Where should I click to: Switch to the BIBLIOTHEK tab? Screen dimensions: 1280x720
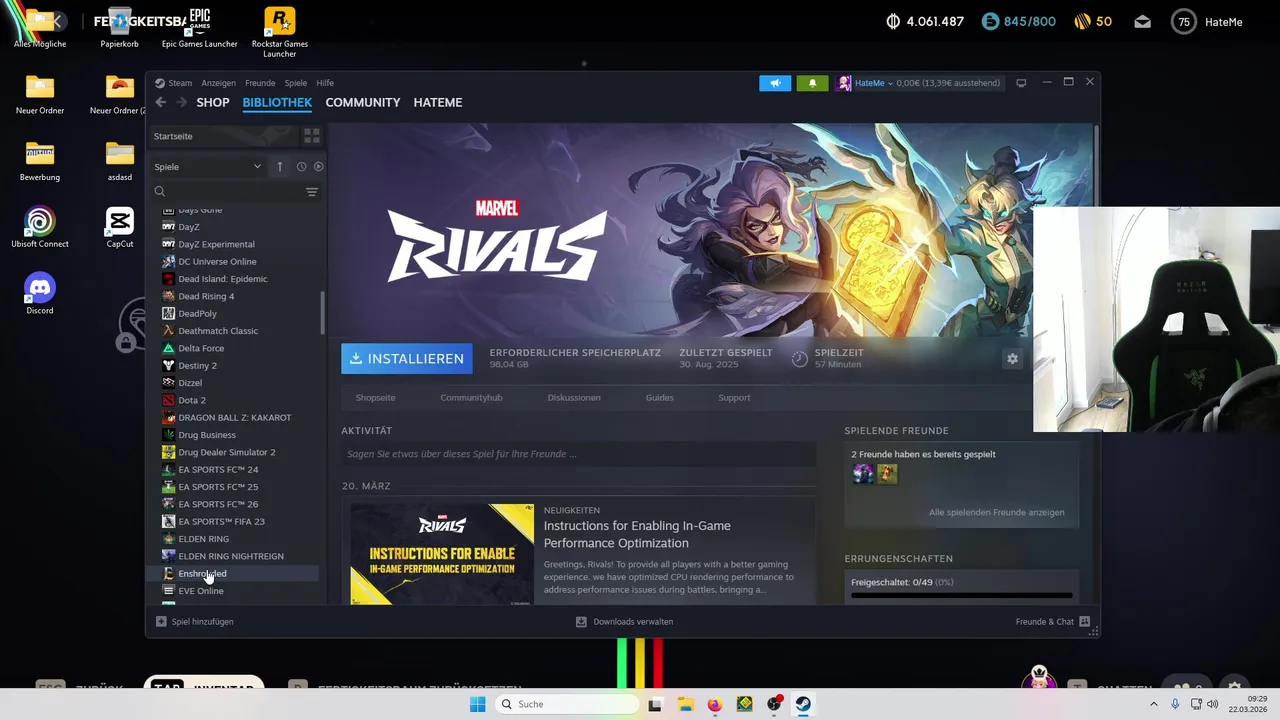(277, 102)
